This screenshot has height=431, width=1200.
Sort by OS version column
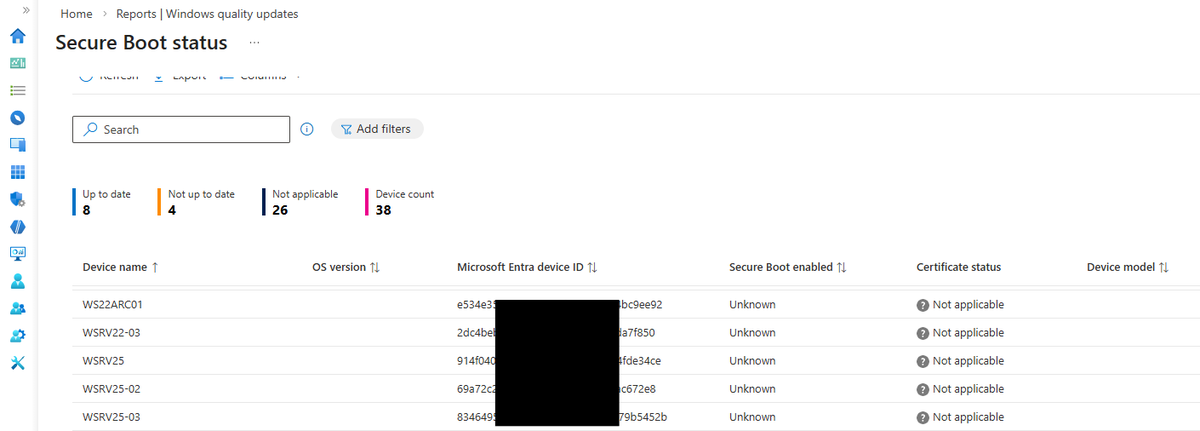coord(346,267)
